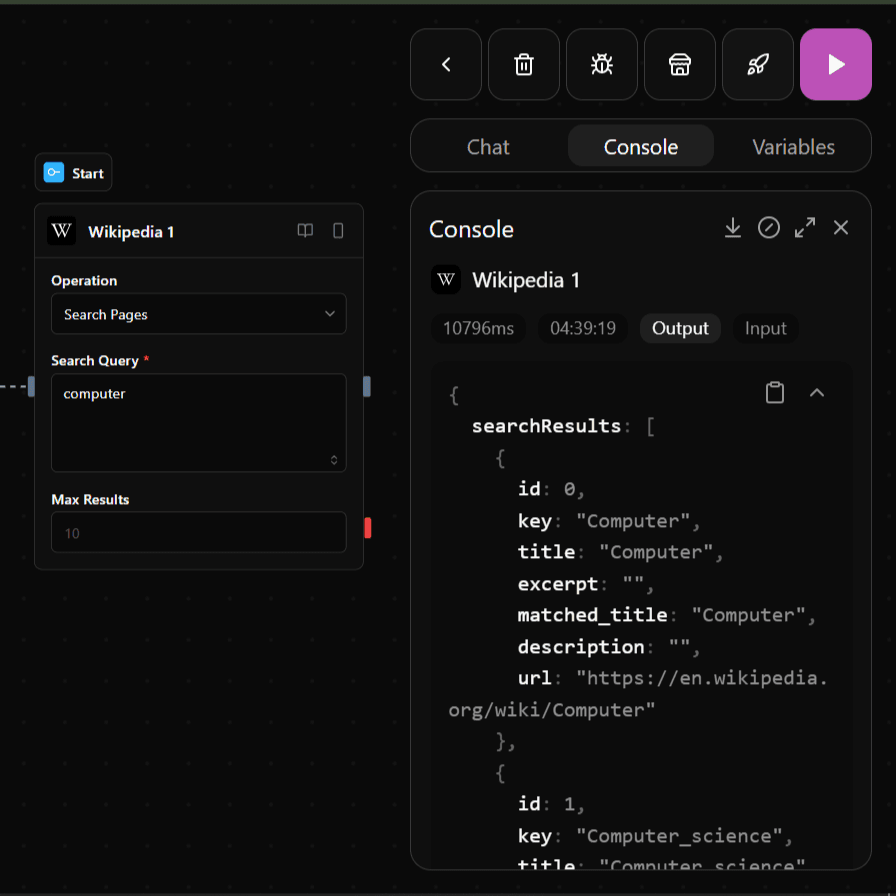This screenshot has width=896, height=896.
Task: Open the store icon in the toolbar
Action: (x=680, y=65)
